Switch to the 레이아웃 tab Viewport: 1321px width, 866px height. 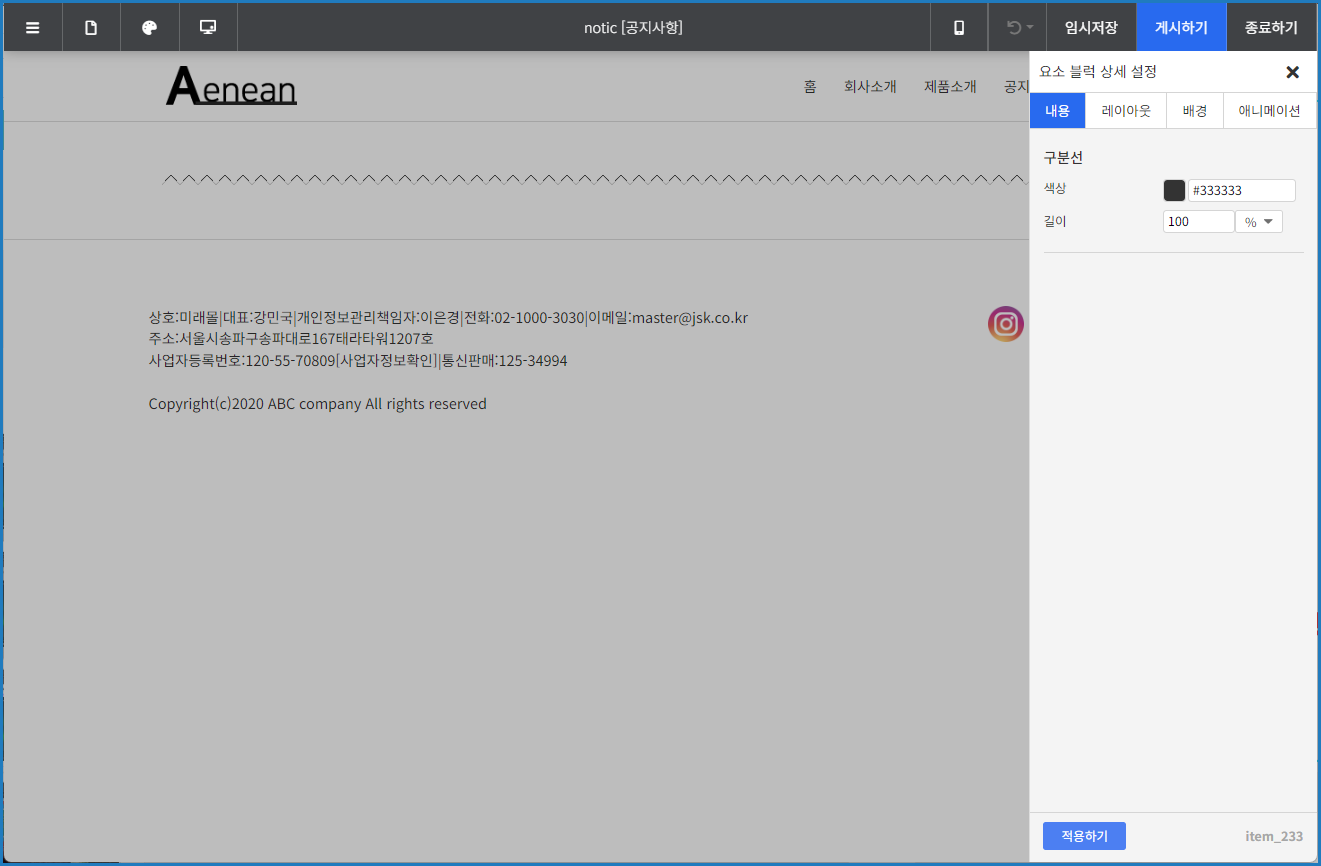click(1126, 111)
